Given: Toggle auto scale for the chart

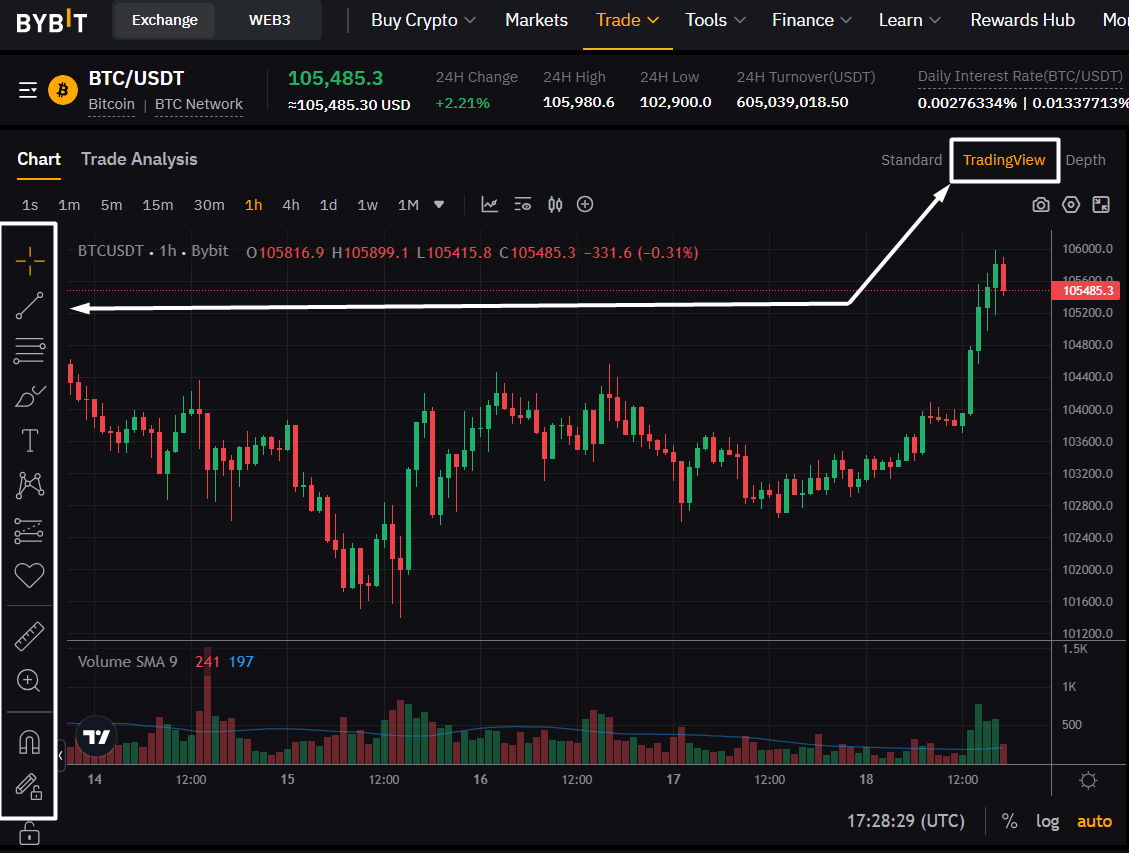Looking at the screenshot, I should (x=1094, y=821).
